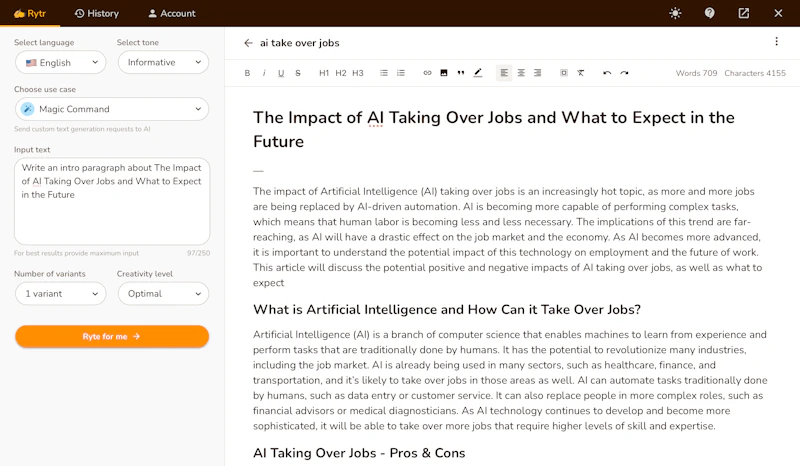Switch theme with the sun icon
This screenshot has width=800, height=466.
click(x=675, y=13)
